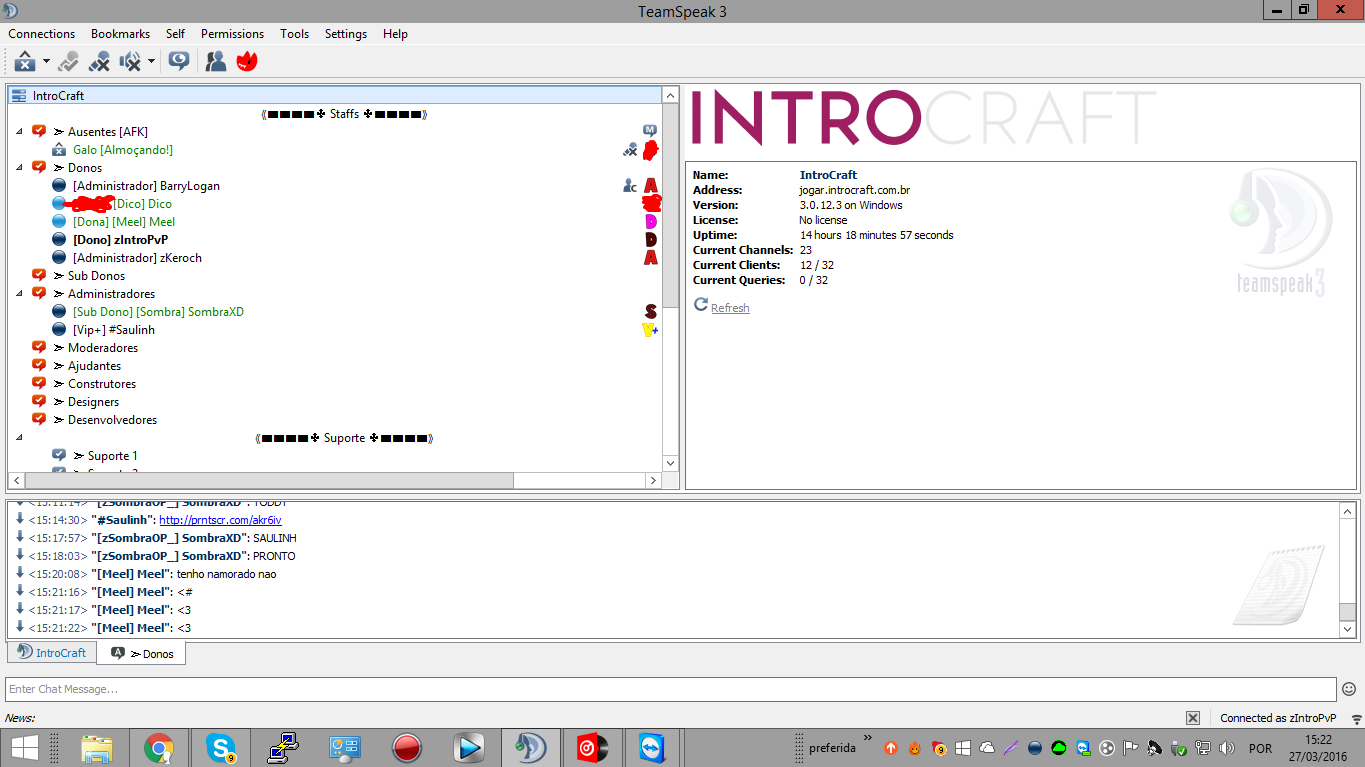
Task: Click the Refresh link in server info
Action: click(x=730, y=308)
